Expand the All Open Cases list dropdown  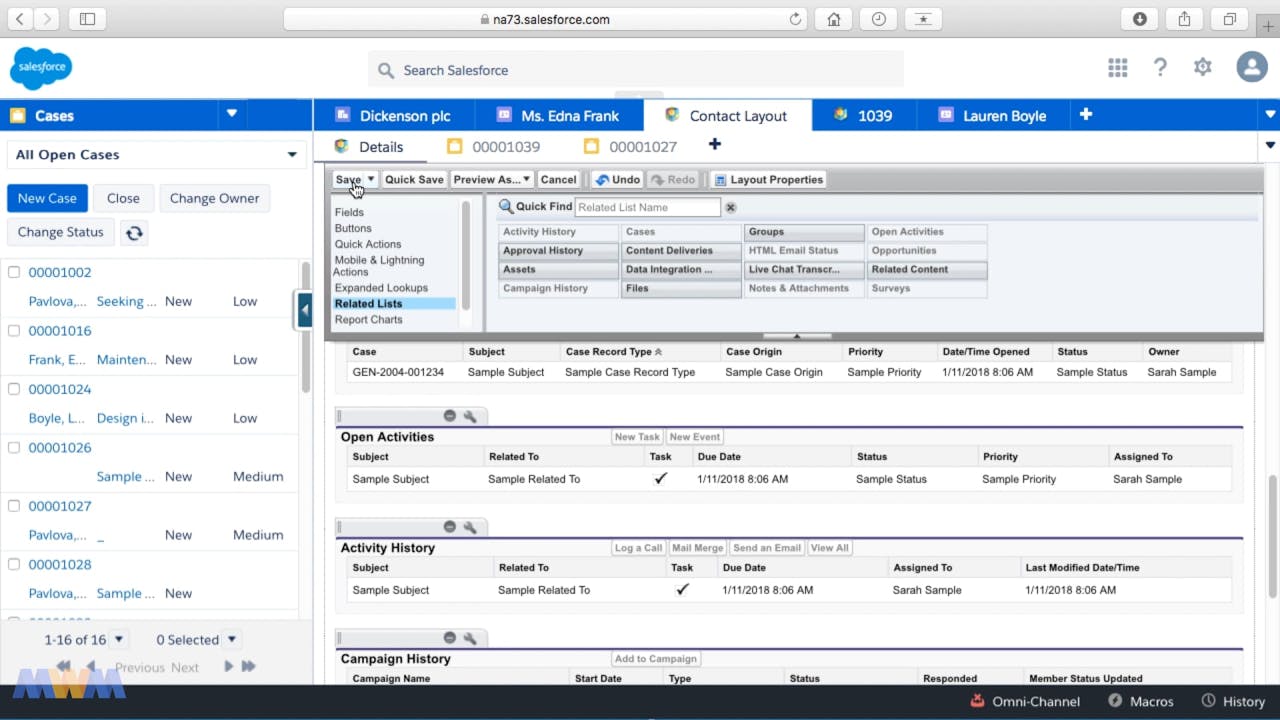(292, 155)
